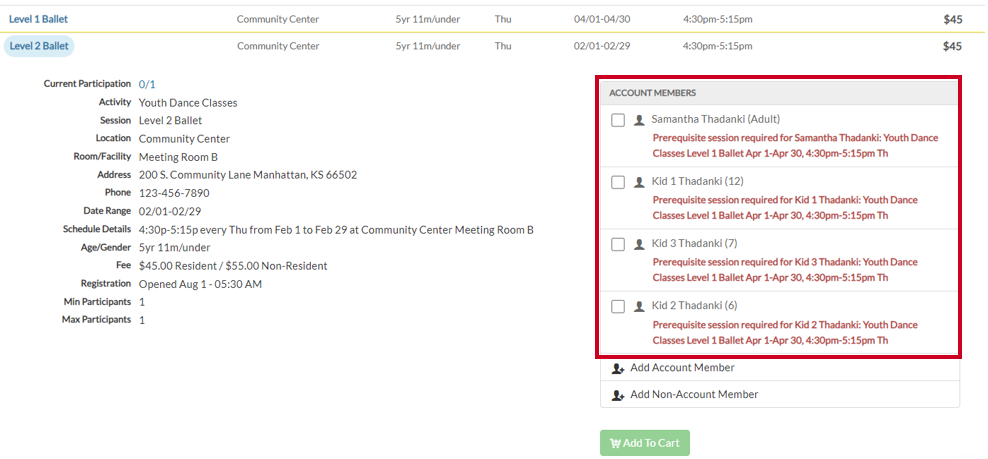Click person icon beside Samantha Thadanki
The width and height of the screenshot is (988, 459).
(x=639, y=120)
